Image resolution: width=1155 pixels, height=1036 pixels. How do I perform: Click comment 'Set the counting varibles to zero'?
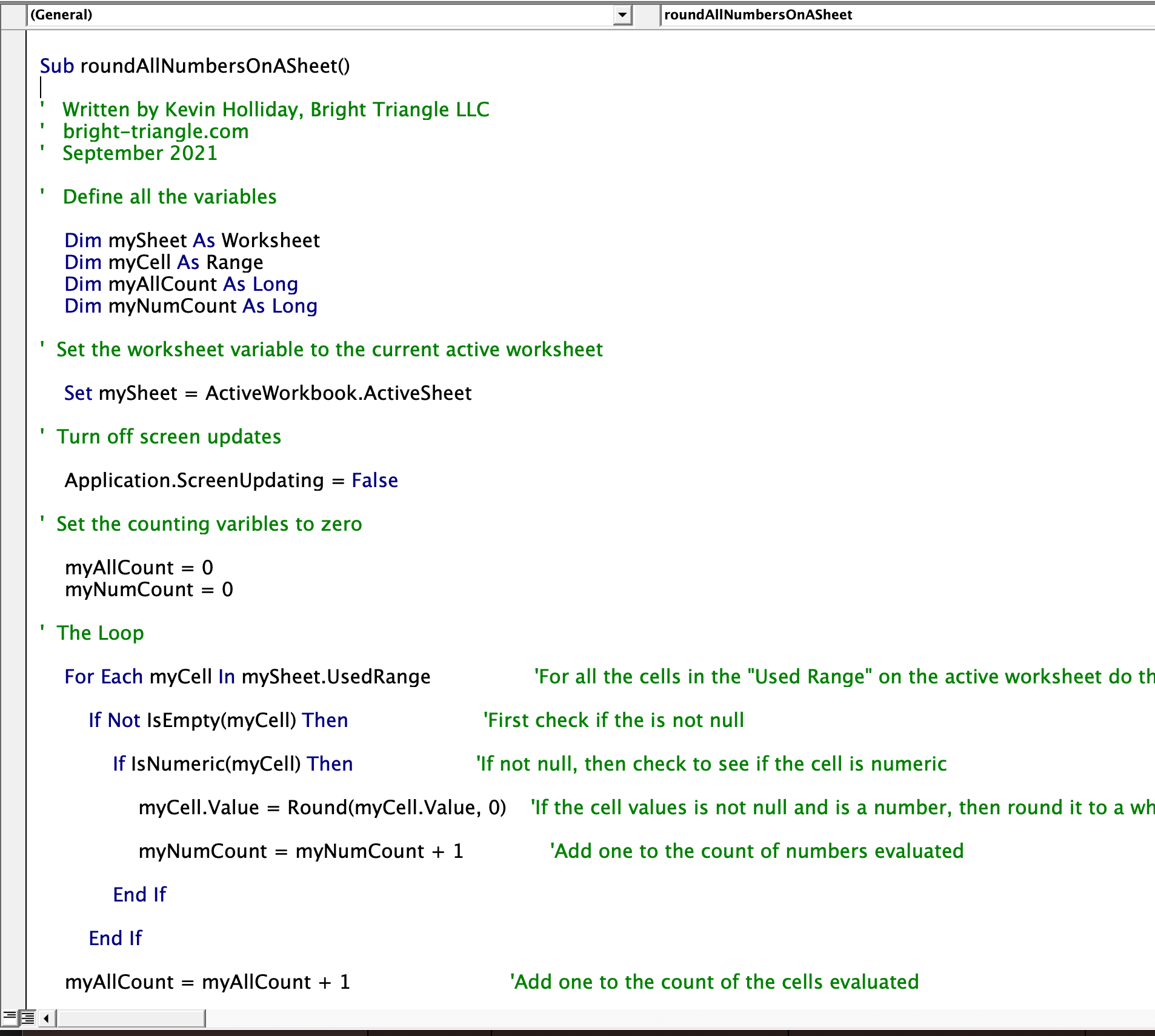pyautogui.click(x=209, y=524)
